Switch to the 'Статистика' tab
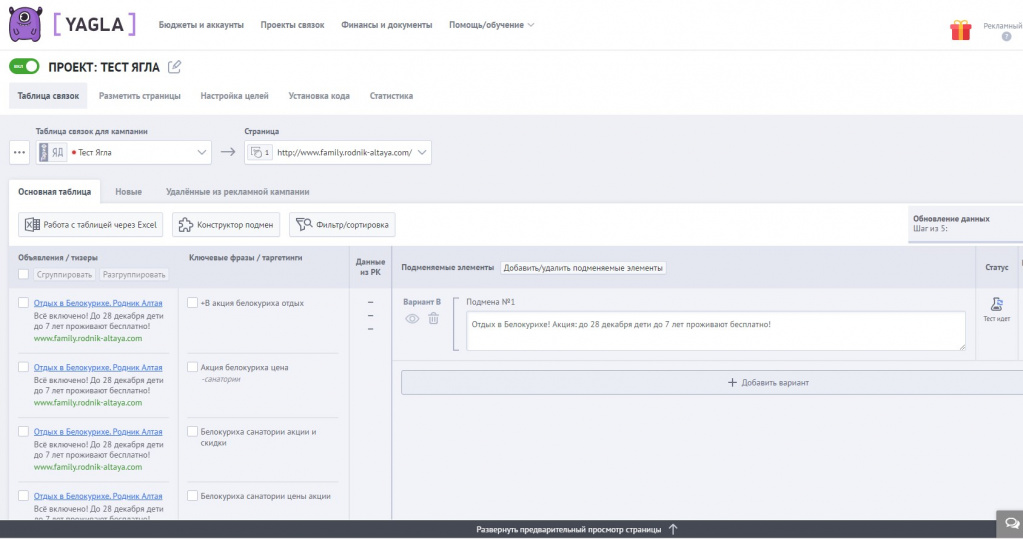1023x539 pixels. pos(391,96)
